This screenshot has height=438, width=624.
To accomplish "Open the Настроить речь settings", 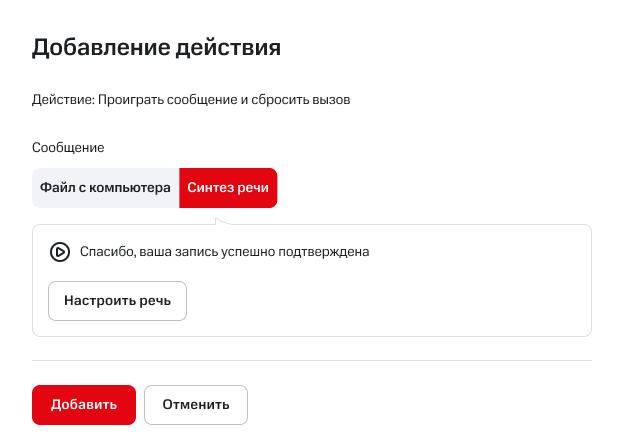I will click(117, 300).
